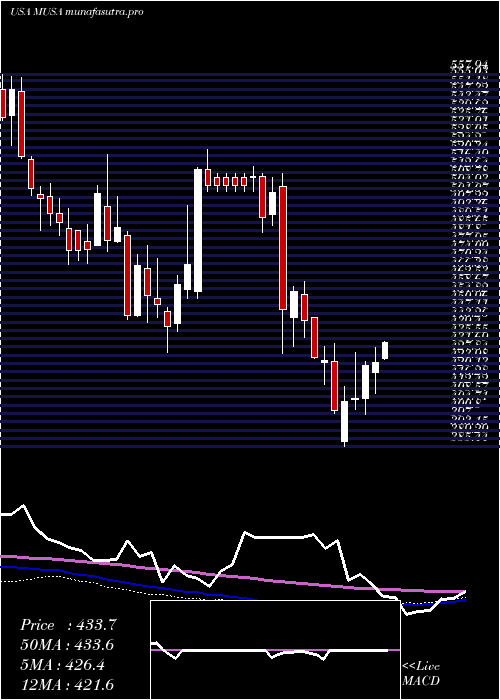This screenshot has height=700, width=500.
Task: Click the tall white candlestick reaching the 500 level
Action: tap(197, 230)
